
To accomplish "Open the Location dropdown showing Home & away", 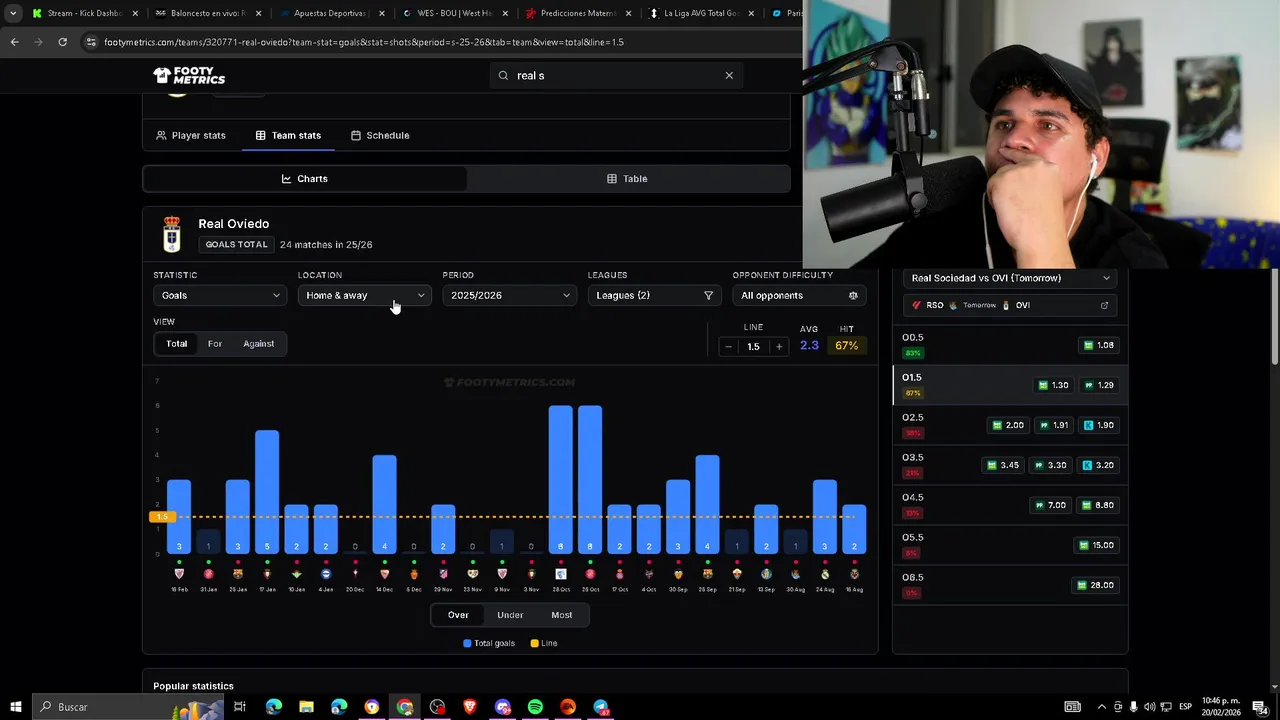I will 365,295.
